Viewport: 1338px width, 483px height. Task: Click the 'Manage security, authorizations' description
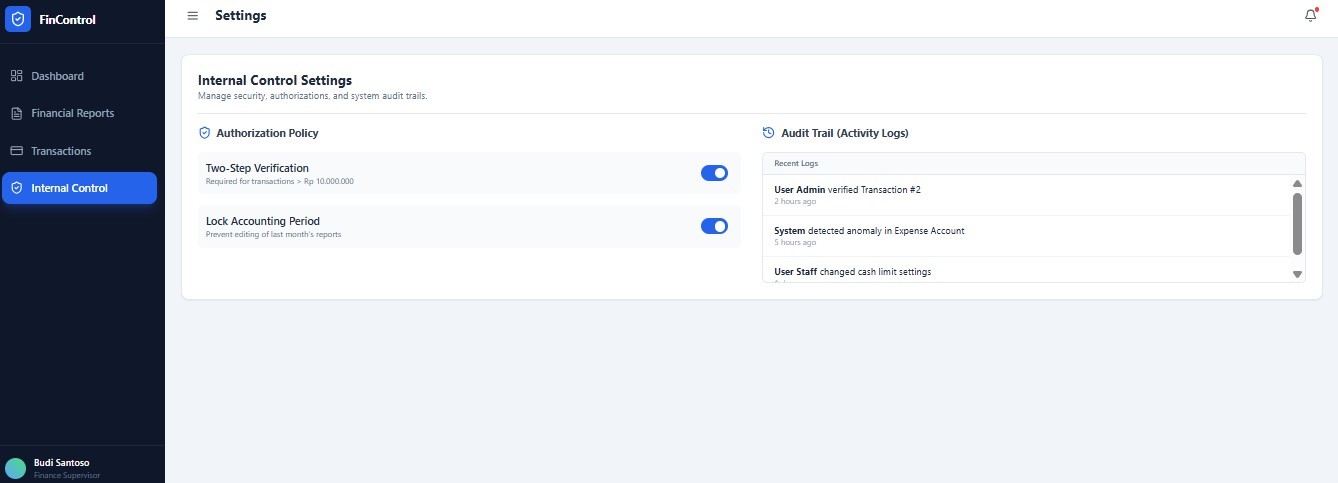[x=313, y=96]
